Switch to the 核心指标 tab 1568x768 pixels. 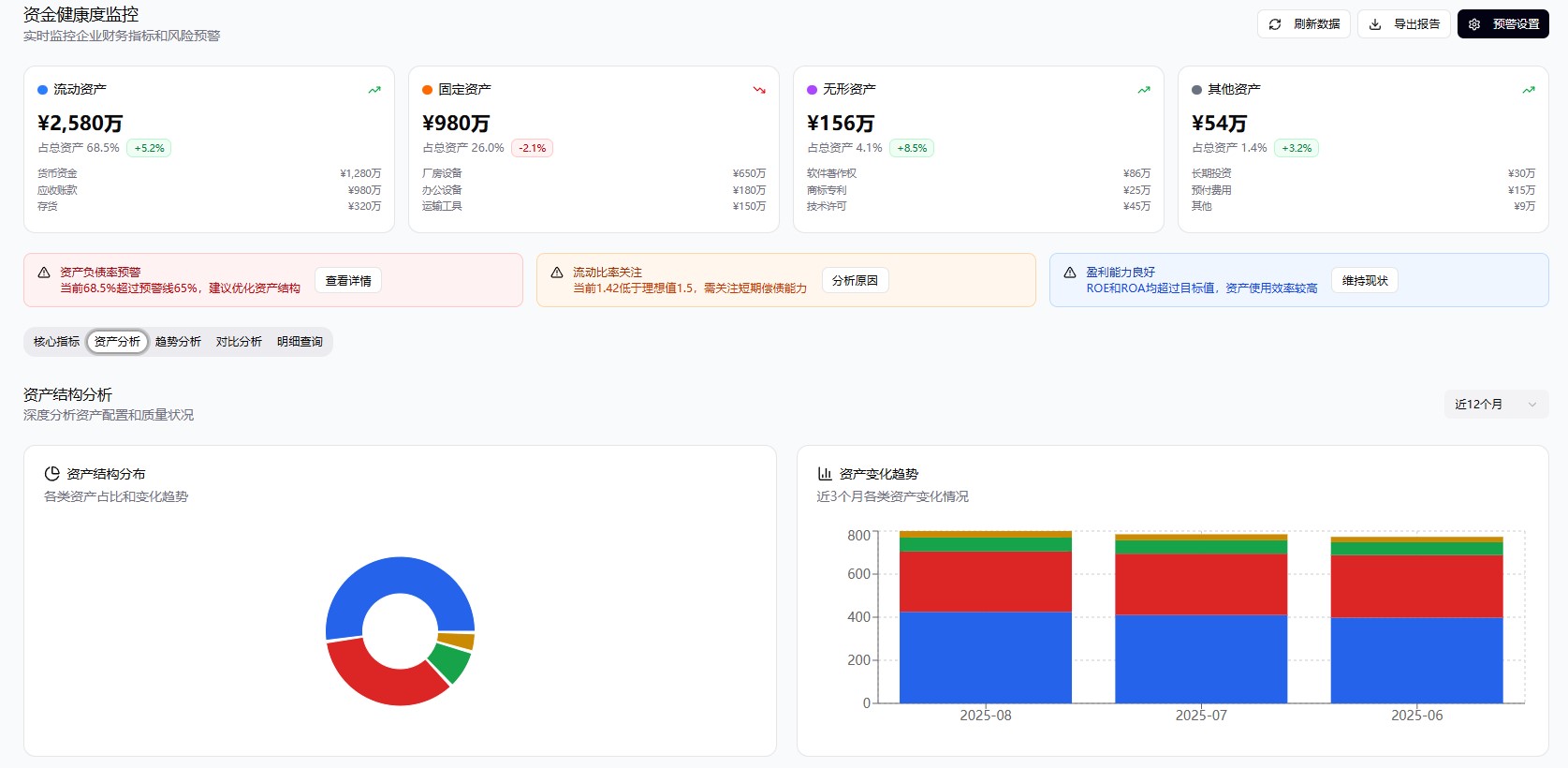[56, 342]
